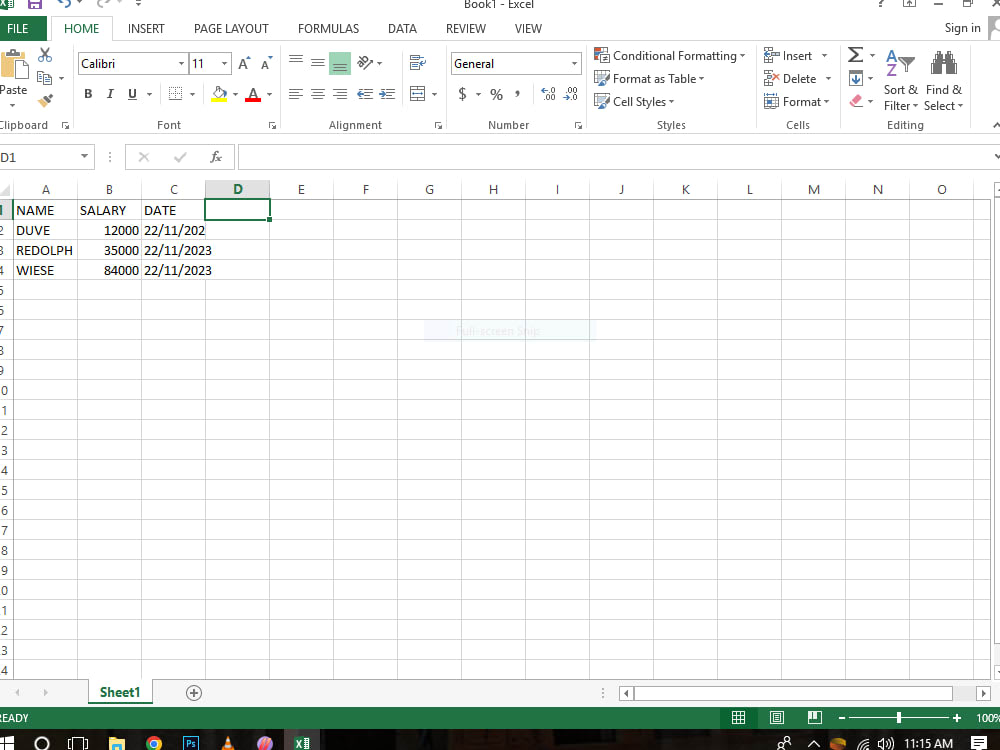The image size is (1000, 750).
Task: Open the Name Box D1 dropdown arrow
Action: [x=84, y=157]
